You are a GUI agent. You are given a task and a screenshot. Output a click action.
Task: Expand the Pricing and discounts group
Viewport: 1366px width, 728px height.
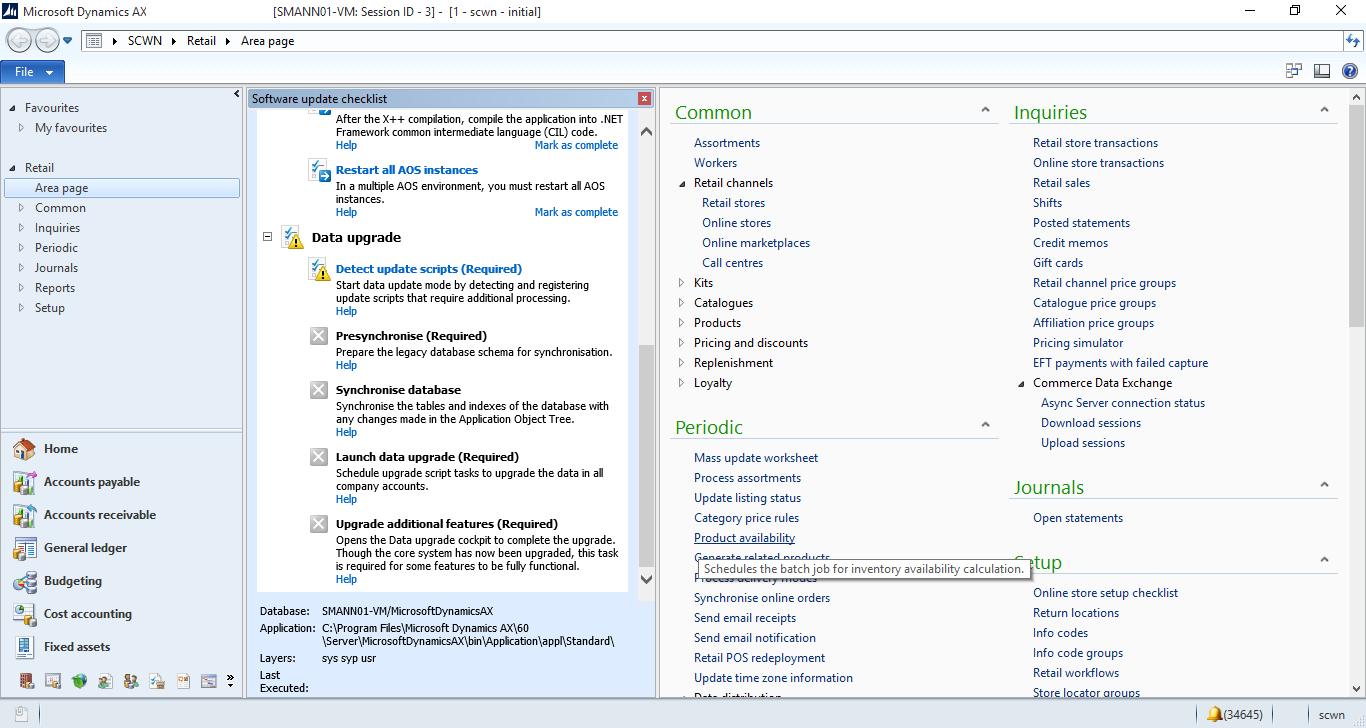click(x=682, y=343)
